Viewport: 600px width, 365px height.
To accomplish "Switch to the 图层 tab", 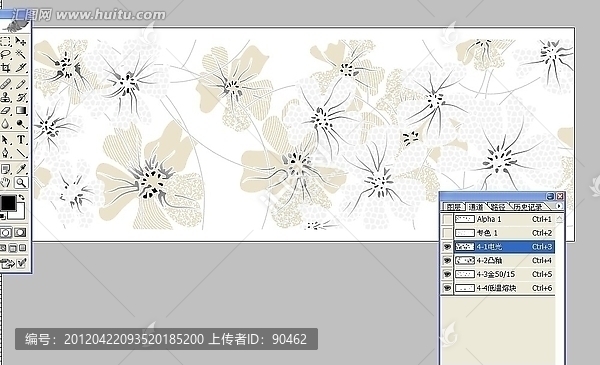I will tap(454, 207).
